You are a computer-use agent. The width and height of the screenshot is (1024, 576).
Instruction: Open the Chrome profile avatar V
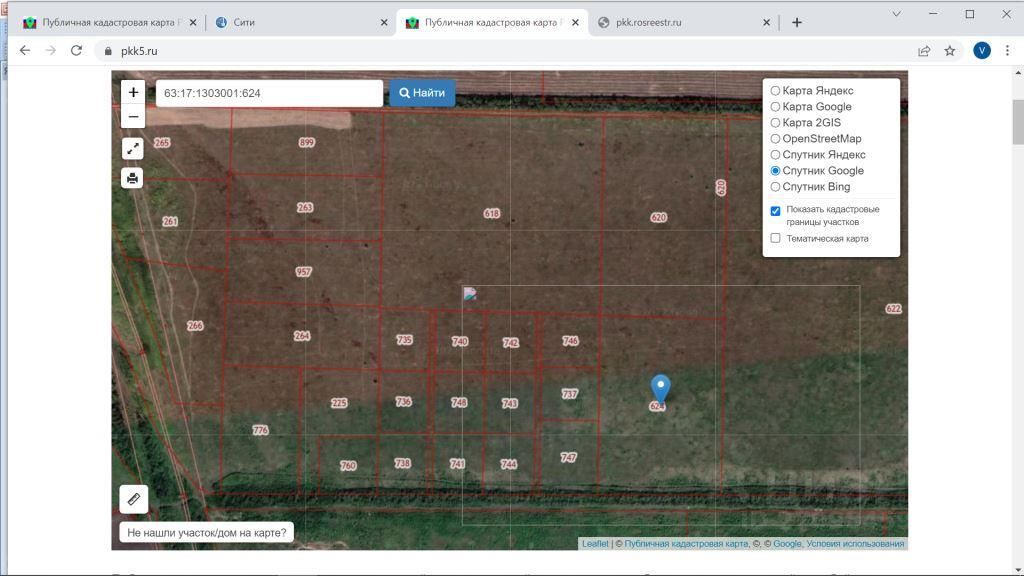[982, 51]
